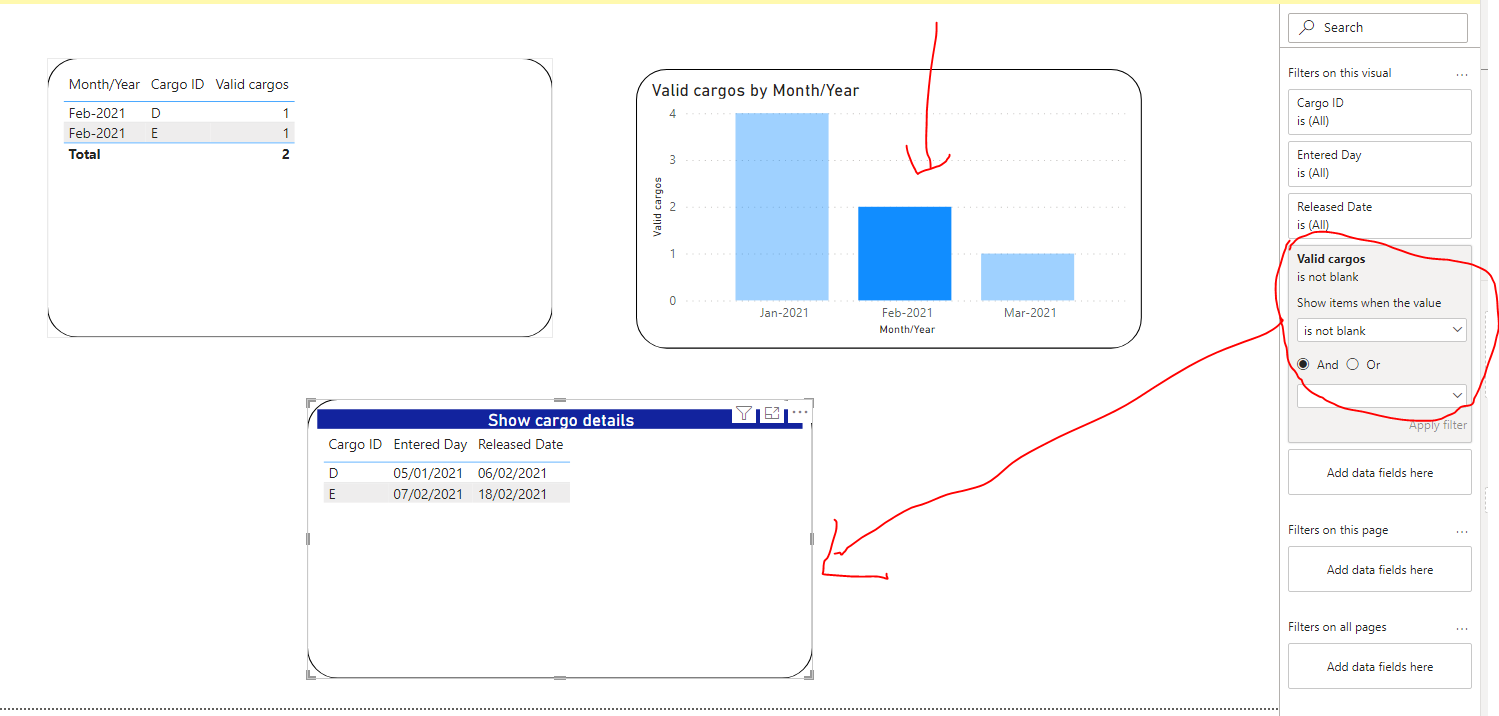Click the Jan-2021 axis label
Image resolution: width=1499 pixels, height=716 pixels.
(x=783, y=313)
